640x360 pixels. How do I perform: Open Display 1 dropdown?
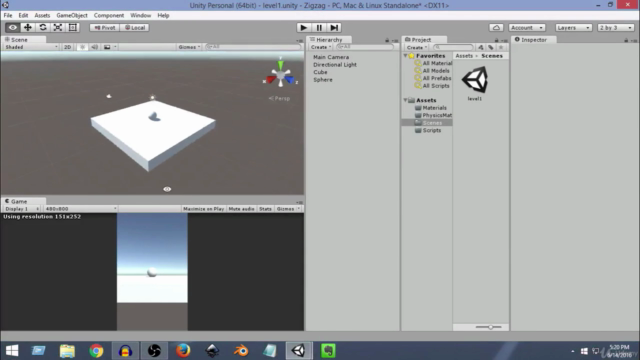[x=22, y=209]
